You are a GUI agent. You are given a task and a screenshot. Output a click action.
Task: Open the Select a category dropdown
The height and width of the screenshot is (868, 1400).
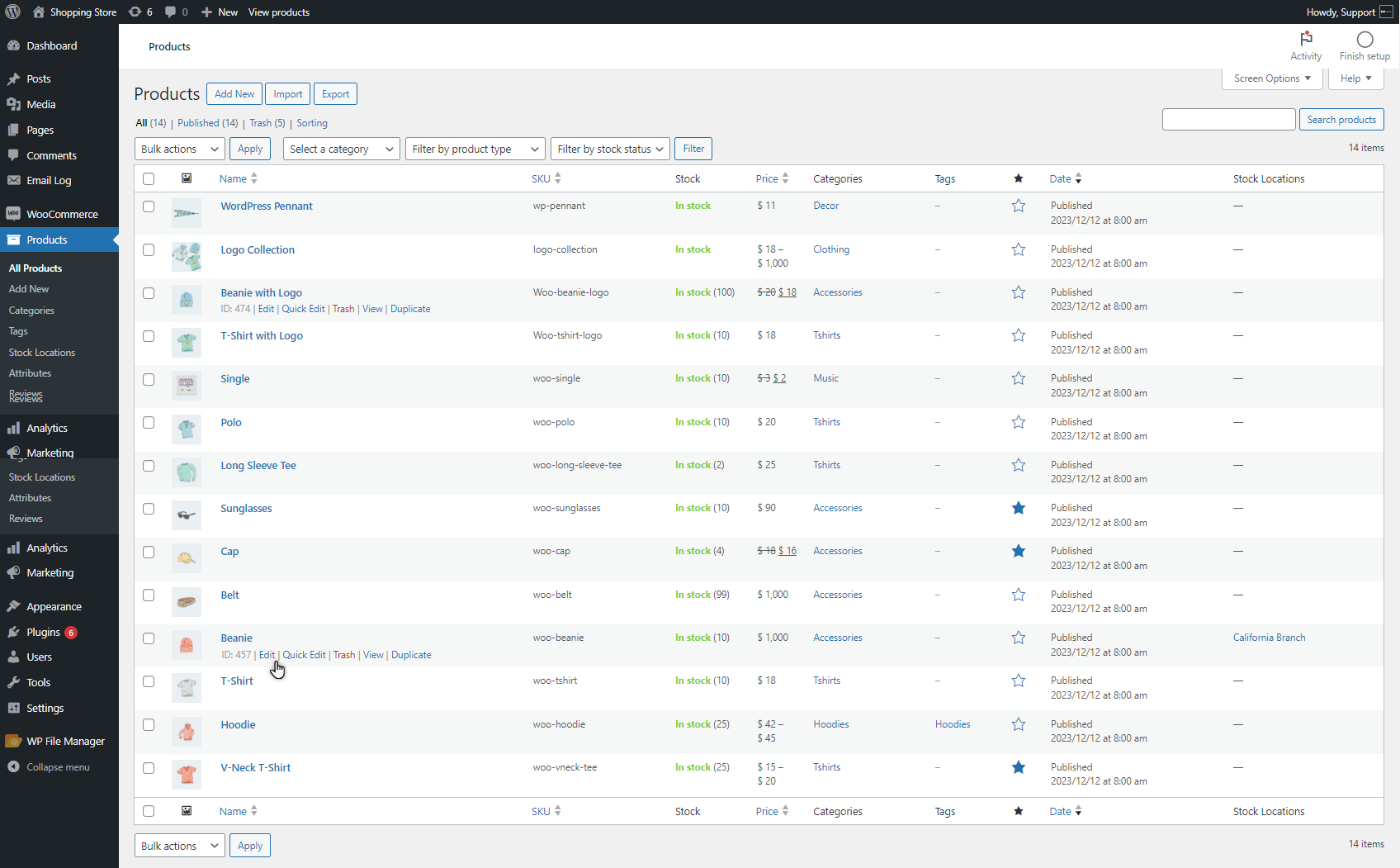(342, 149)
